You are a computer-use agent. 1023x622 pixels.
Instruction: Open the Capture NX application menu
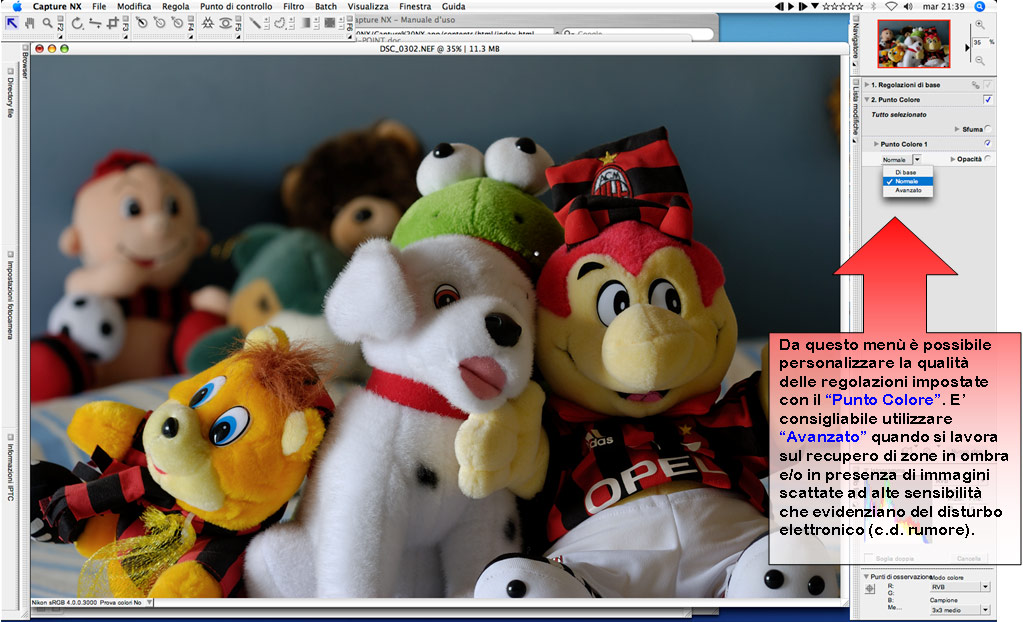(x=57, y=7)
